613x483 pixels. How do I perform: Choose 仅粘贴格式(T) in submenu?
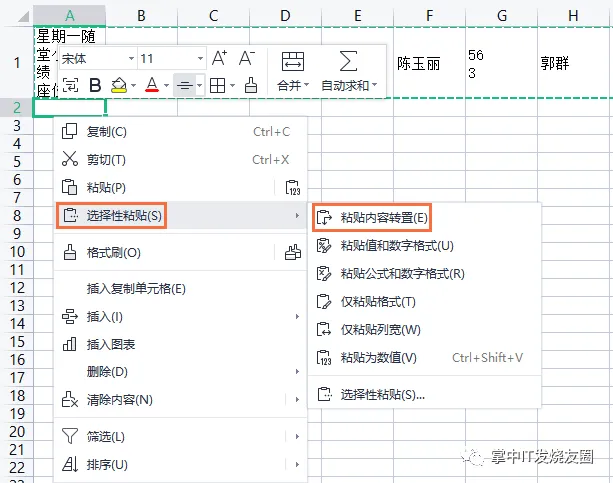pyautogui.click(x=378, y=301)
